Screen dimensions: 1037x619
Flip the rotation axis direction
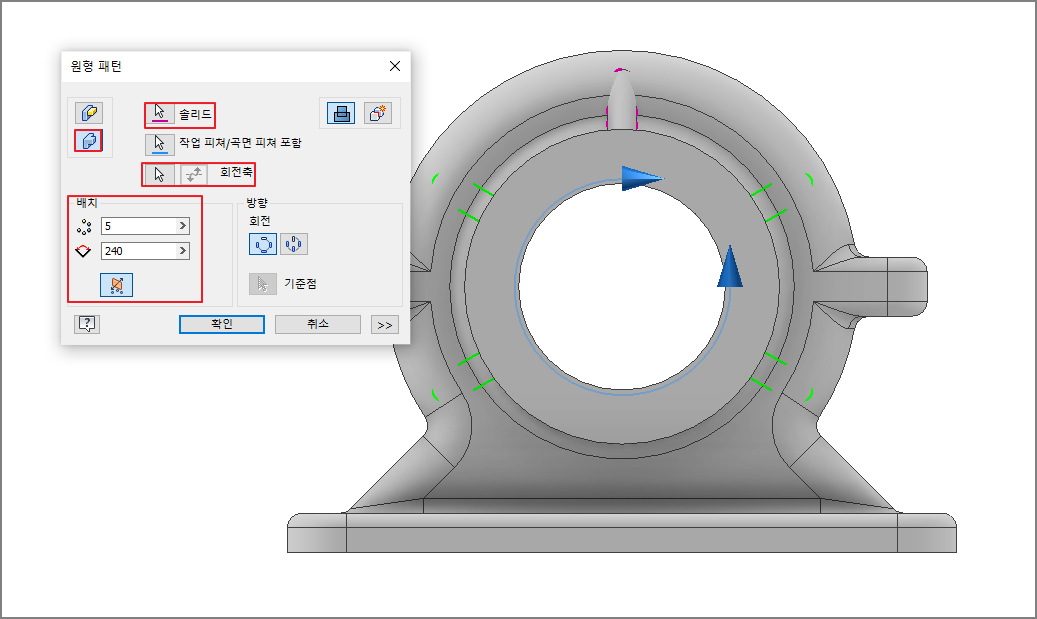click(x=194, y=175)
